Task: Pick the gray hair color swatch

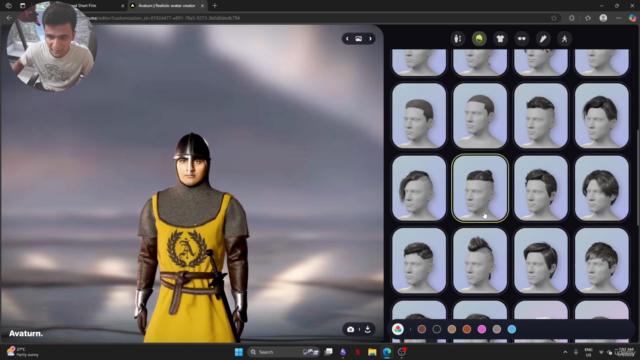Action: click(x=497, y=329)
